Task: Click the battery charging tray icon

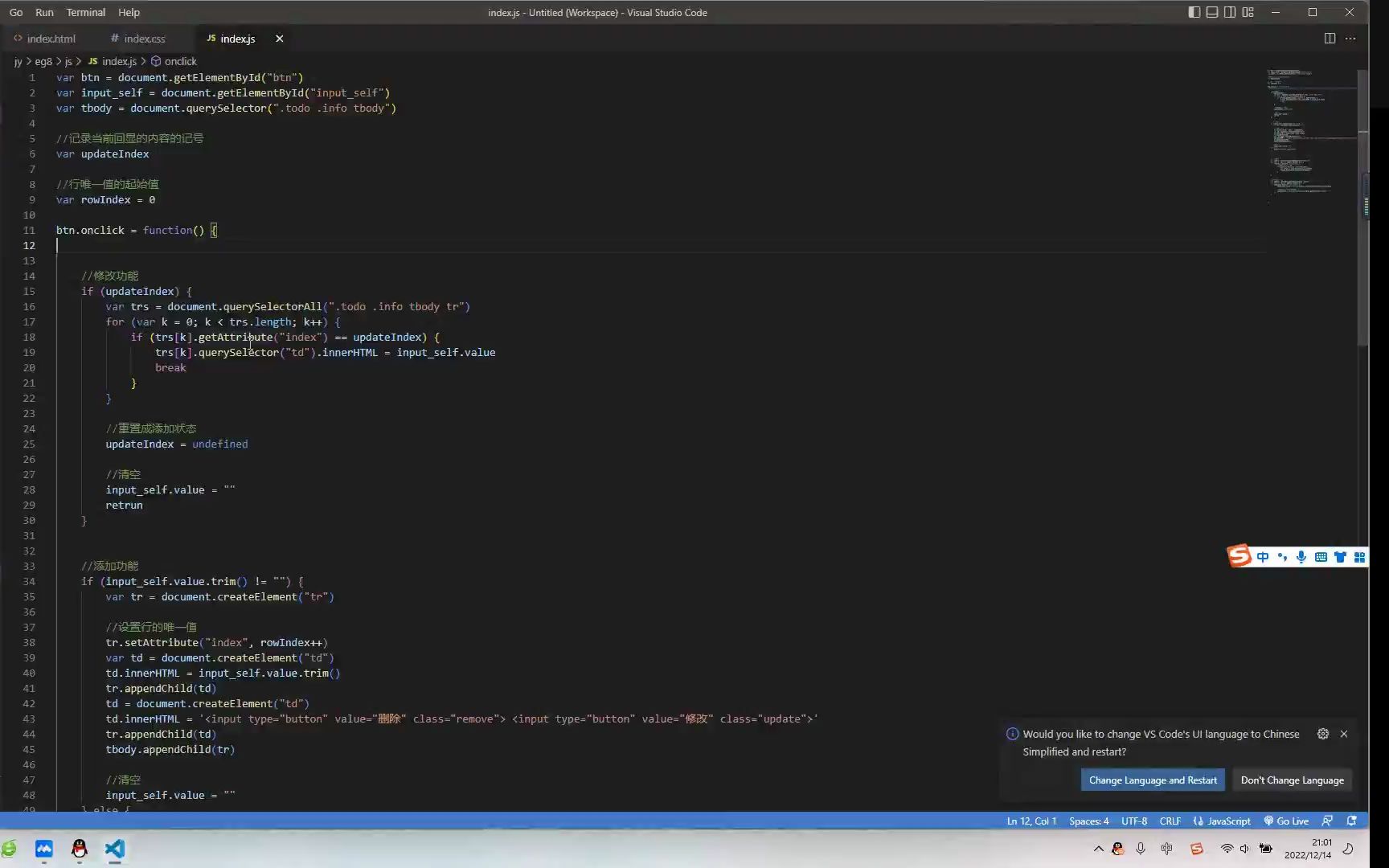Action: (x=1266, y=849)
